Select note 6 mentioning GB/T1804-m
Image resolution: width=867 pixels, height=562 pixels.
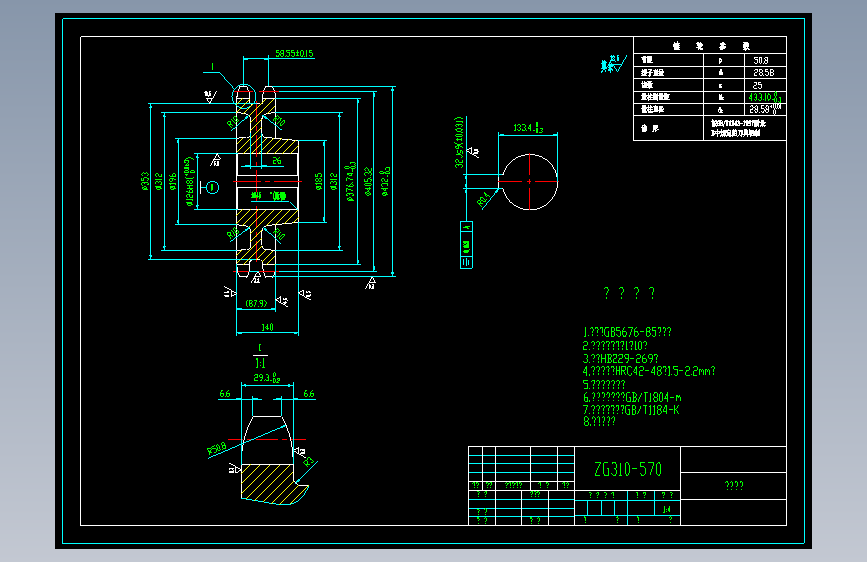coord(632,397)
